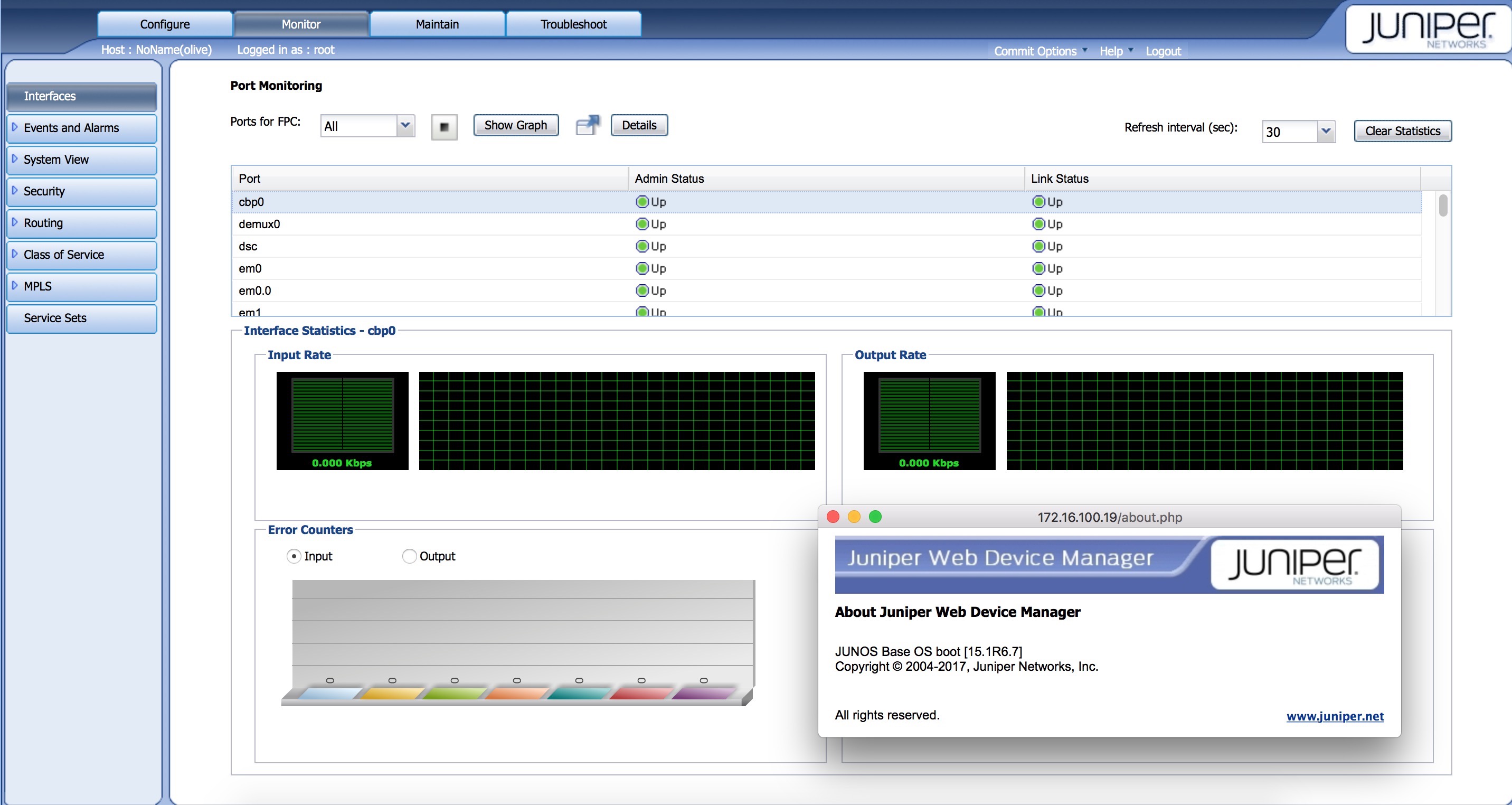Screen dimensions: 1512x805
Task: Switch to the Maintain tab
Action: pos(437,24)
